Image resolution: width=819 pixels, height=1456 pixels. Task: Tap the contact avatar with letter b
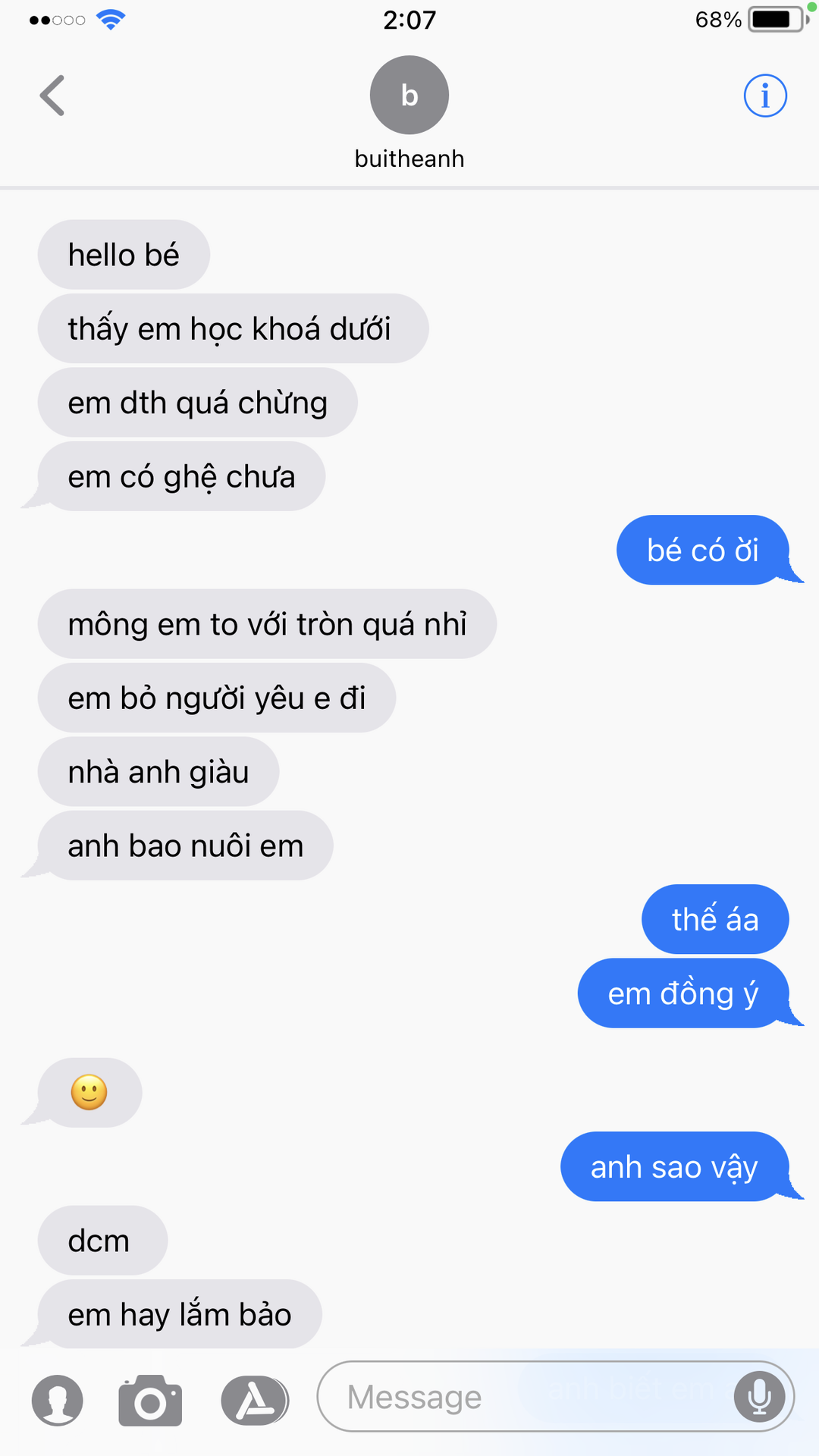409,95
